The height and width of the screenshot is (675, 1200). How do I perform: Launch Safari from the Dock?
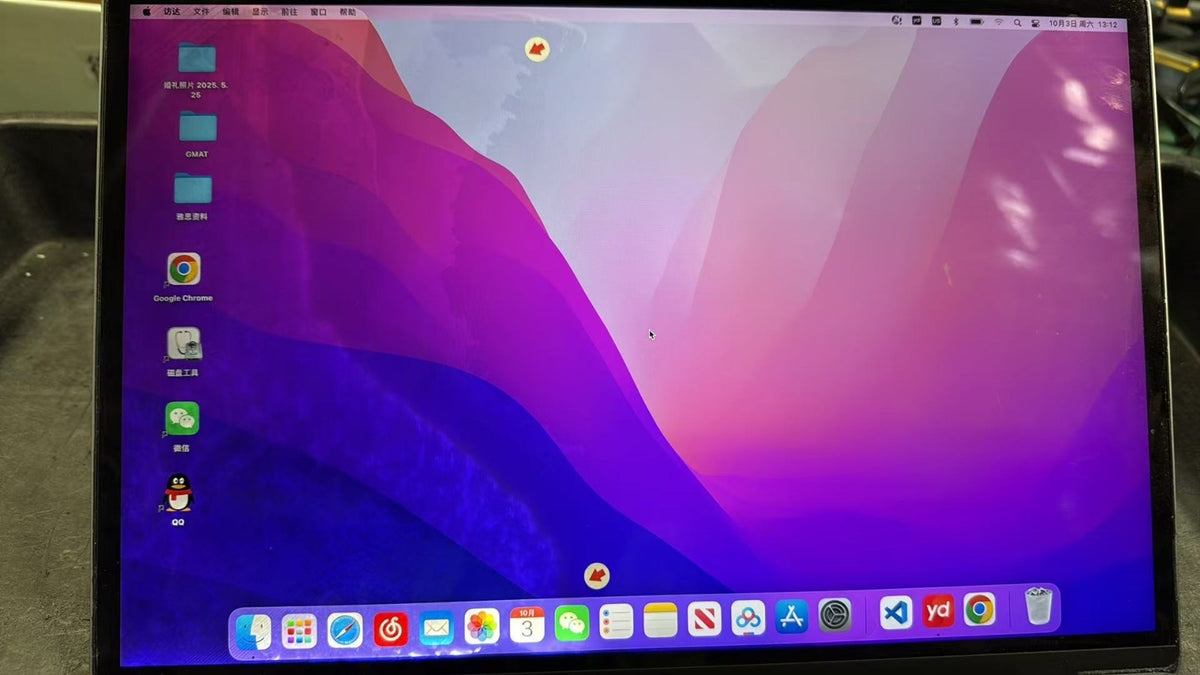coord(345,630)
